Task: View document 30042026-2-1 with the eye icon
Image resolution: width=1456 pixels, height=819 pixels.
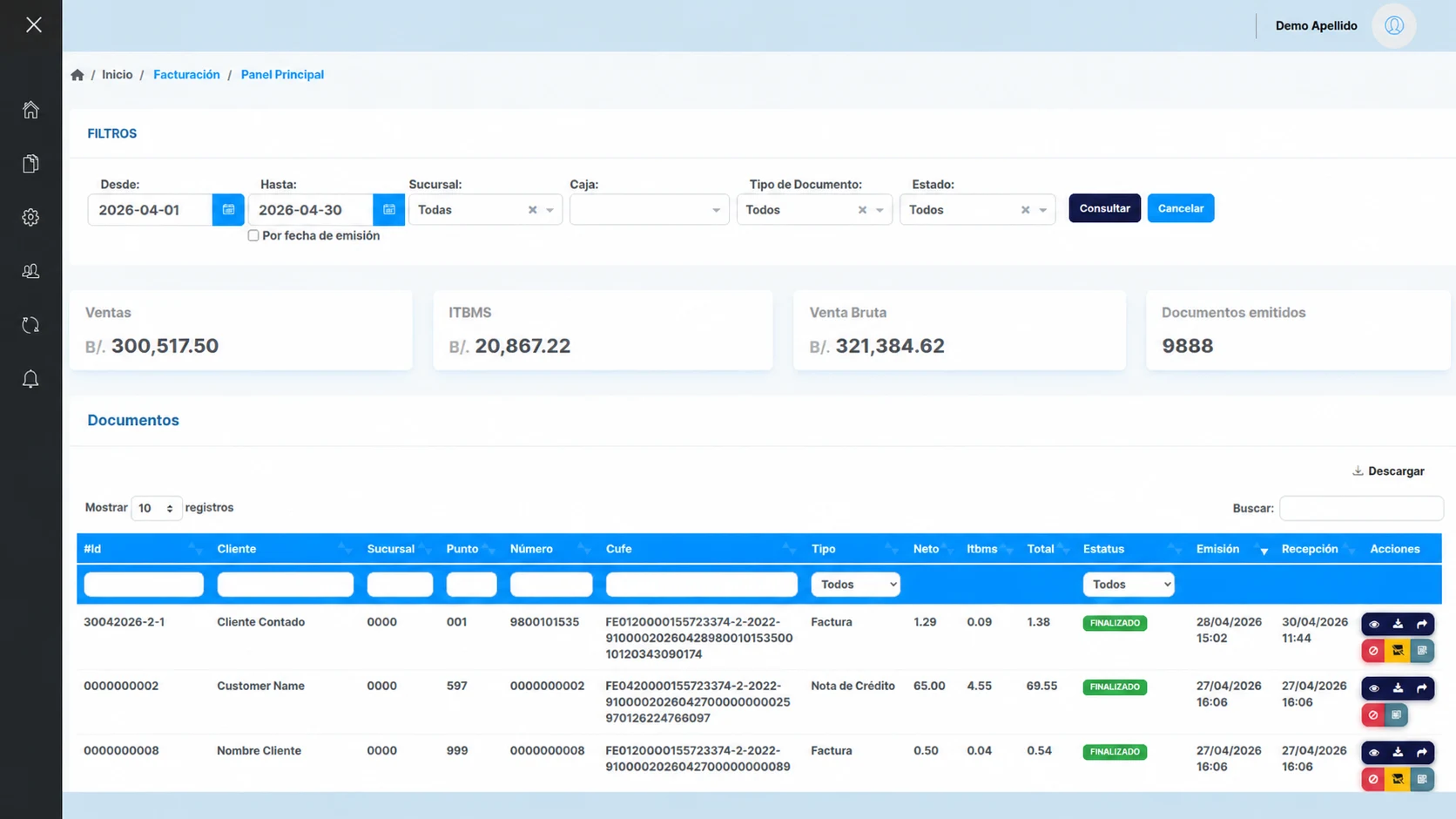Action: [1373, 624]
